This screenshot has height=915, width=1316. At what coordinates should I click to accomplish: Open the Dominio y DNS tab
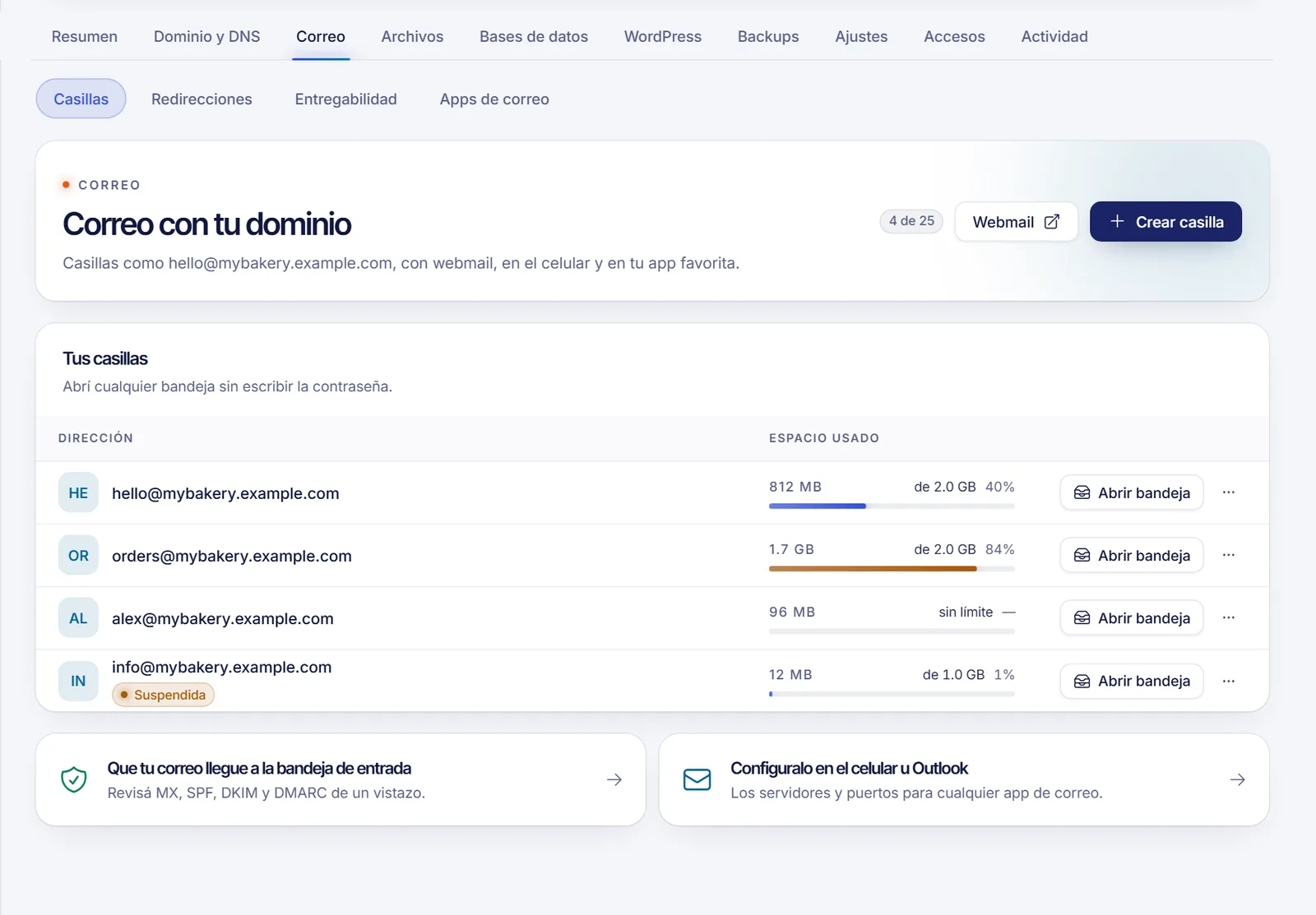coord(207,36)
